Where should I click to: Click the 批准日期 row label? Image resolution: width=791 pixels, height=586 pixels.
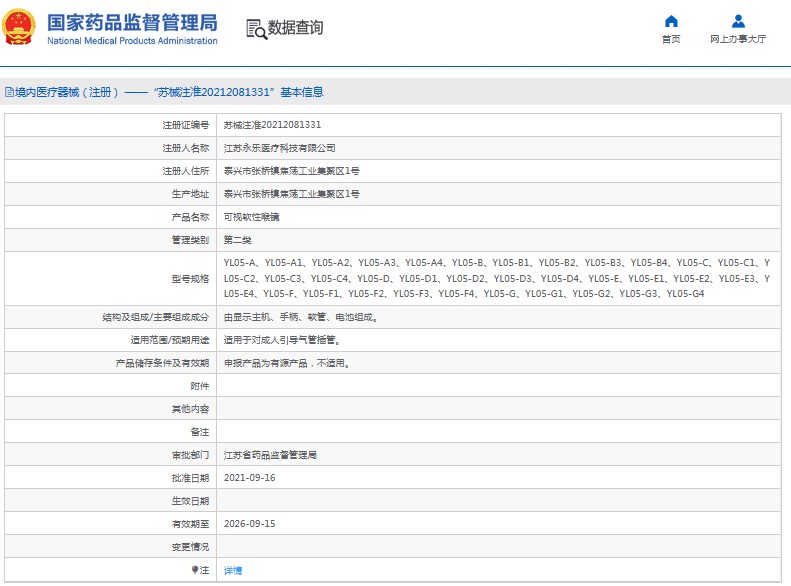point(190,478)
